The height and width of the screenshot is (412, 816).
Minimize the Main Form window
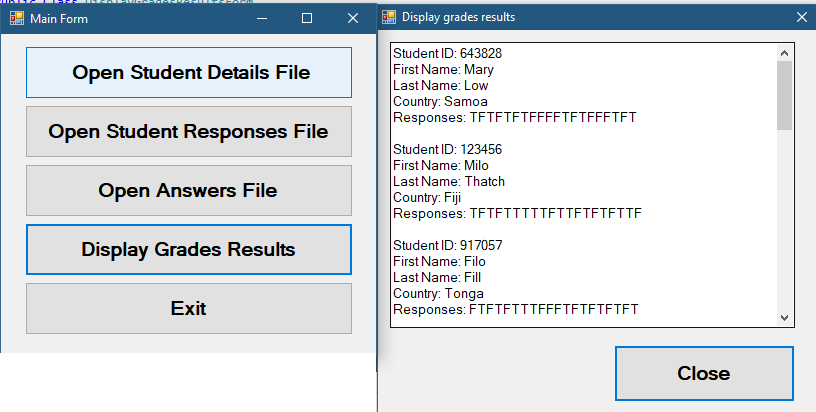tap(261, 18)
